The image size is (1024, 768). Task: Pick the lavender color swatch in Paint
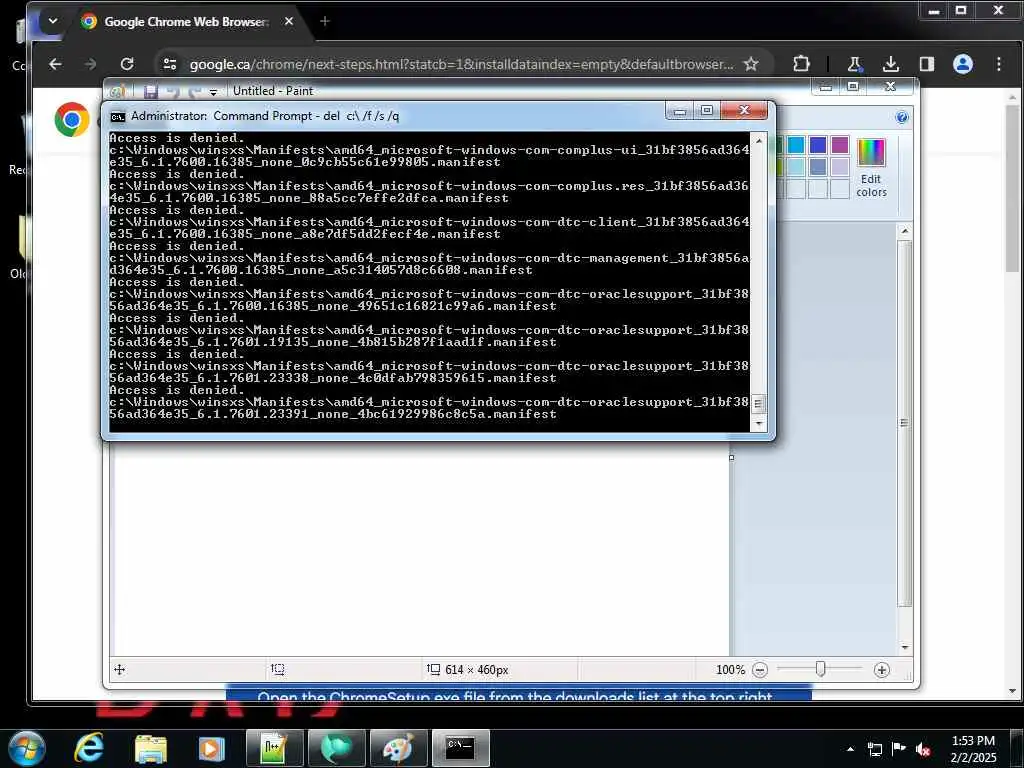pyautogui.click(x=839, y=167)
